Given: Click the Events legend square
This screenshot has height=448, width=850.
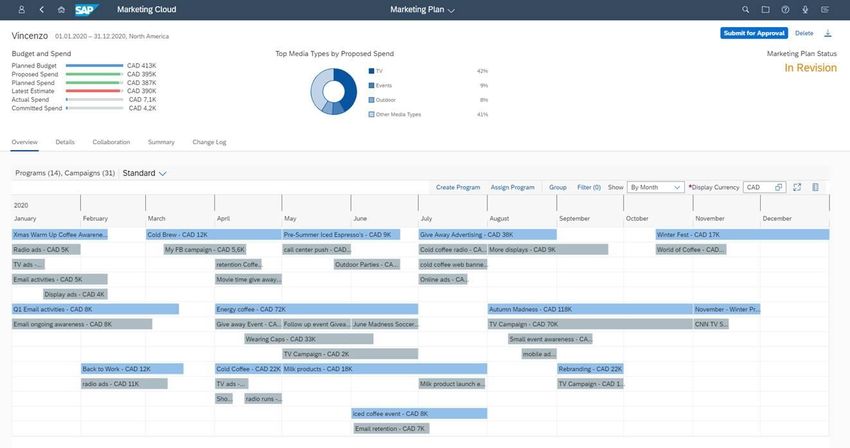Looking at the screenshot, I should tap(371, 85).
